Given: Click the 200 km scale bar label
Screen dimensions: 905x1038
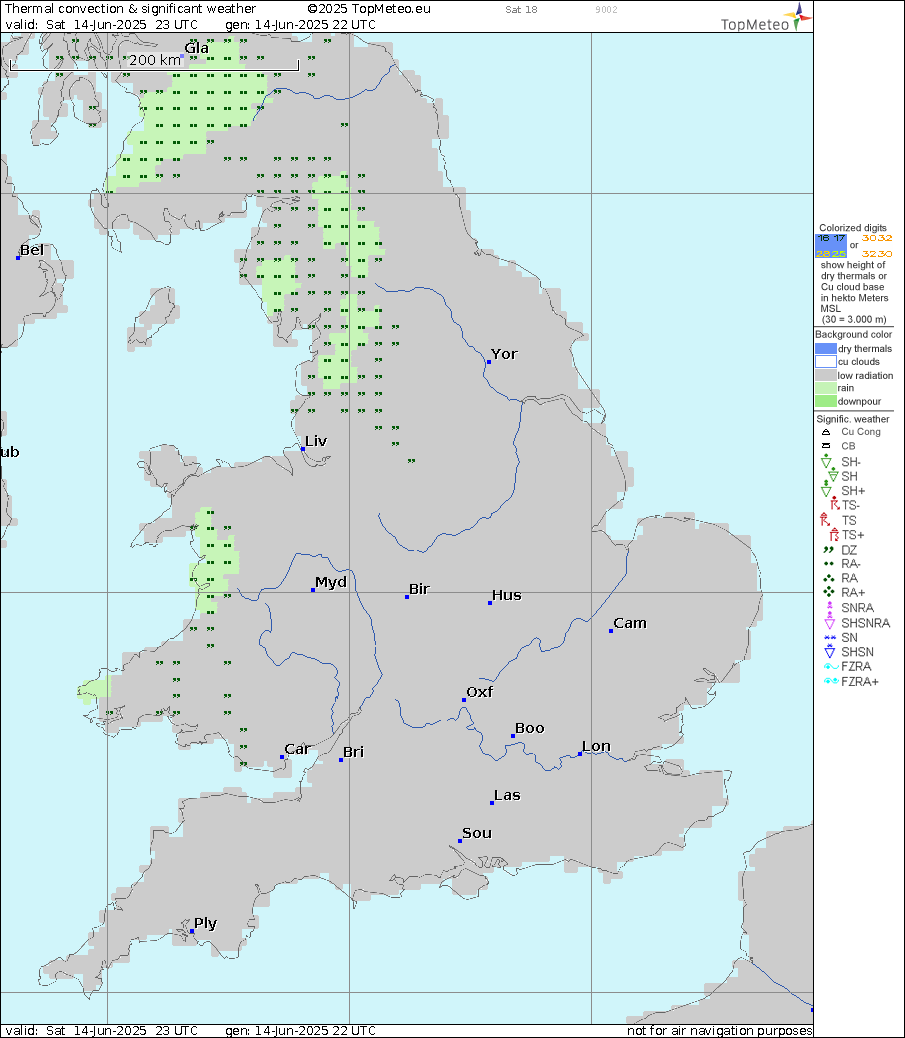Looking at the screenshot, I should 154,60.
